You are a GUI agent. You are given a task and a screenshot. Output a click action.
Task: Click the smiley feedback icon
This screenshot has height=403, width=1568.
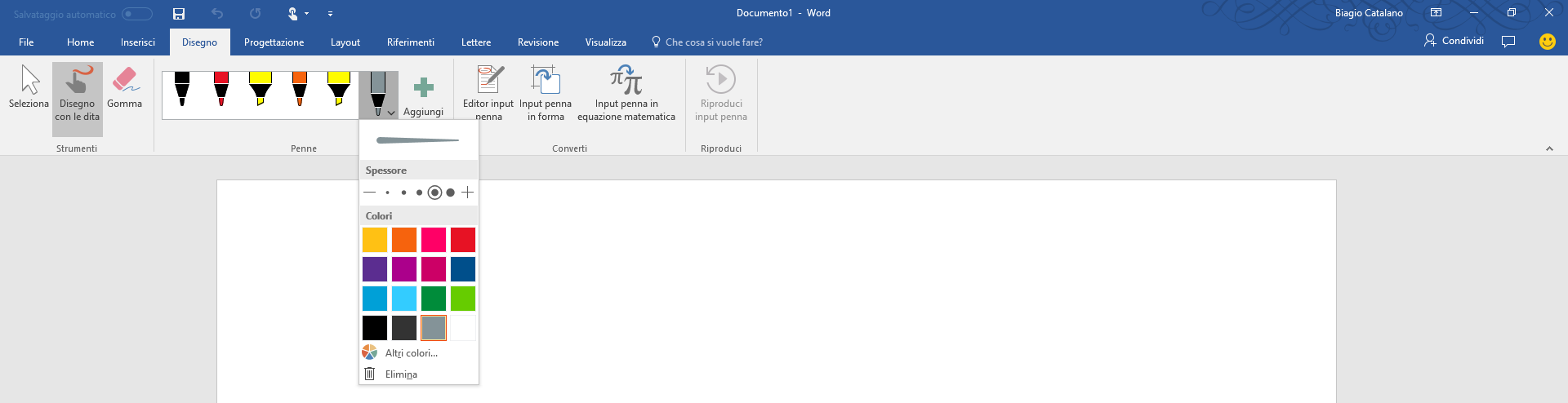(x=1548, y=42)
